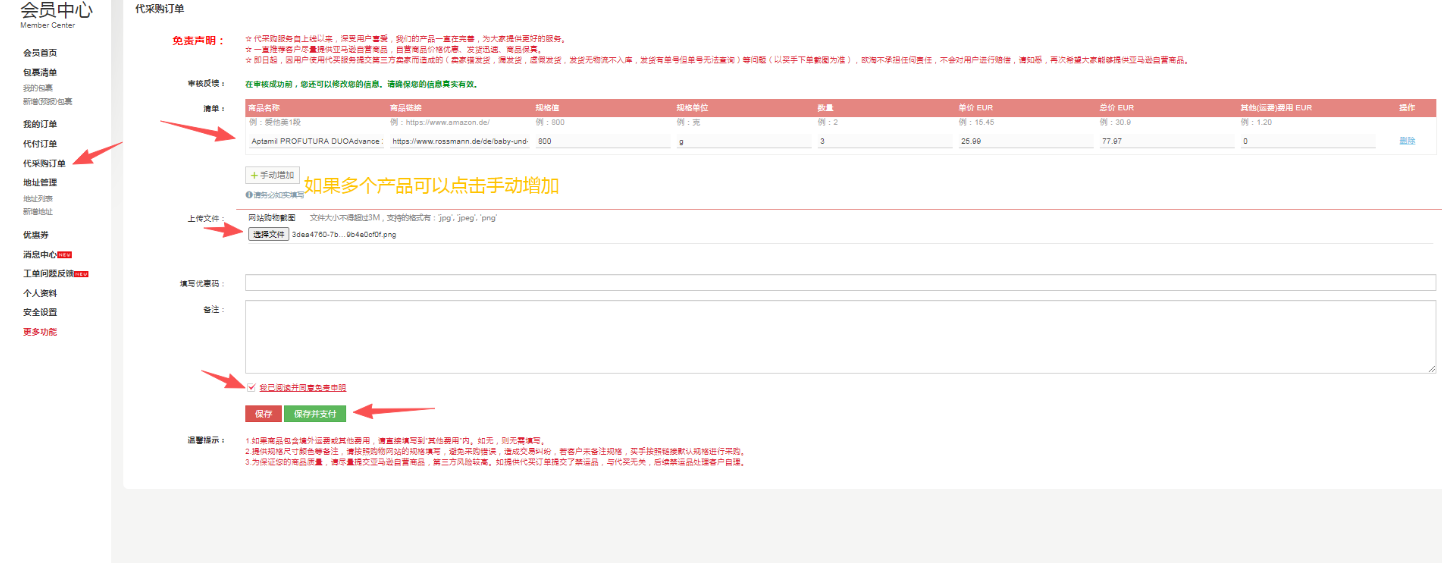Select 代采购订单 in the sidebar menu

tap(44, 163)
